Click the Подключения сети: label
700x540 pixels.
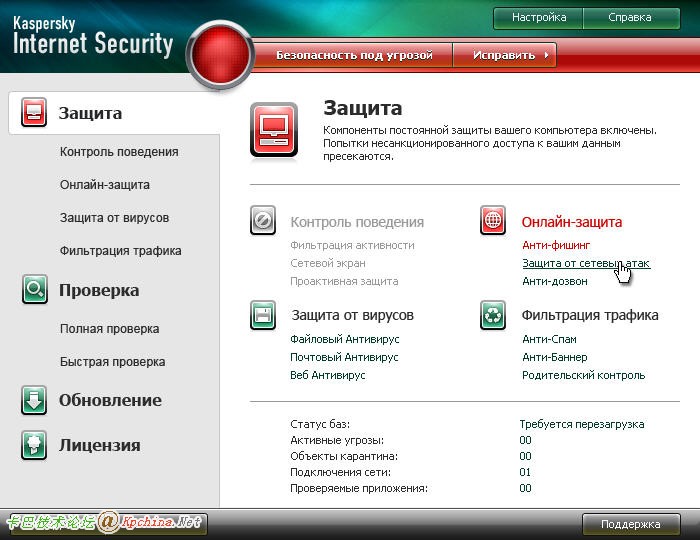pyautogui.click(x=340, y=472)
